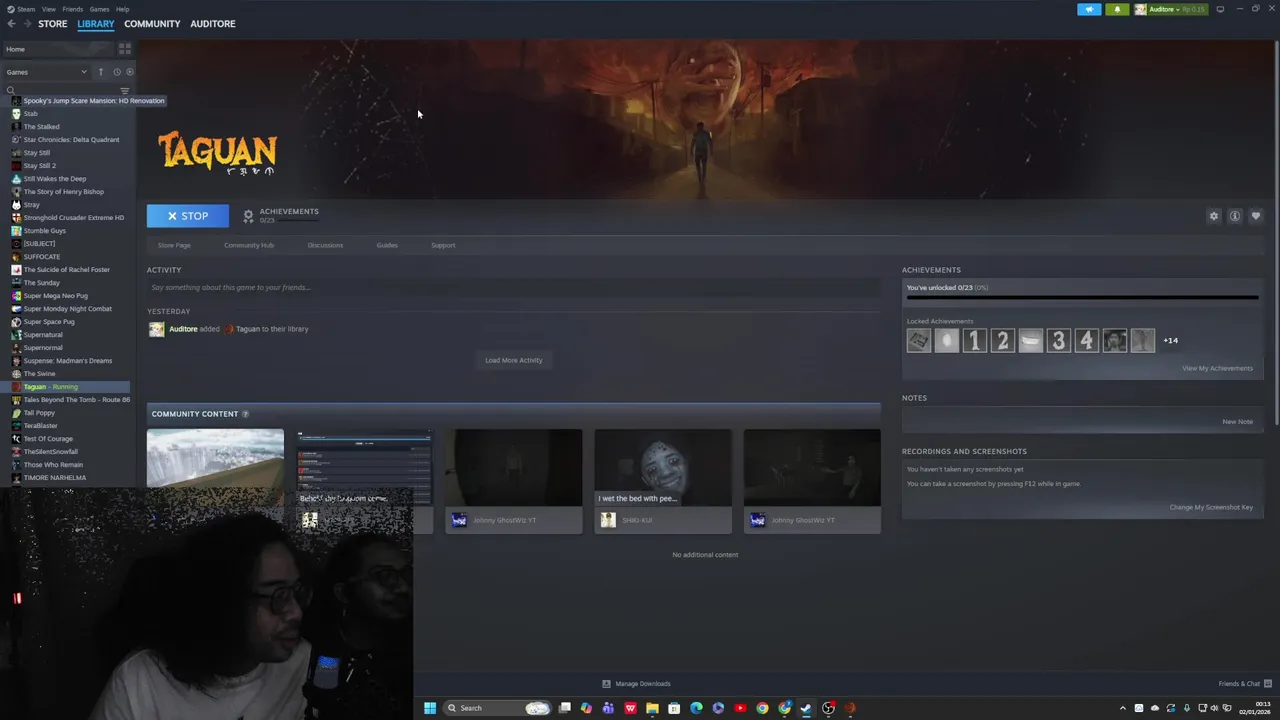This screenshot has height=720, width=1280.
Task: Open the announcements megaphone button
Action: point(1089,9)
